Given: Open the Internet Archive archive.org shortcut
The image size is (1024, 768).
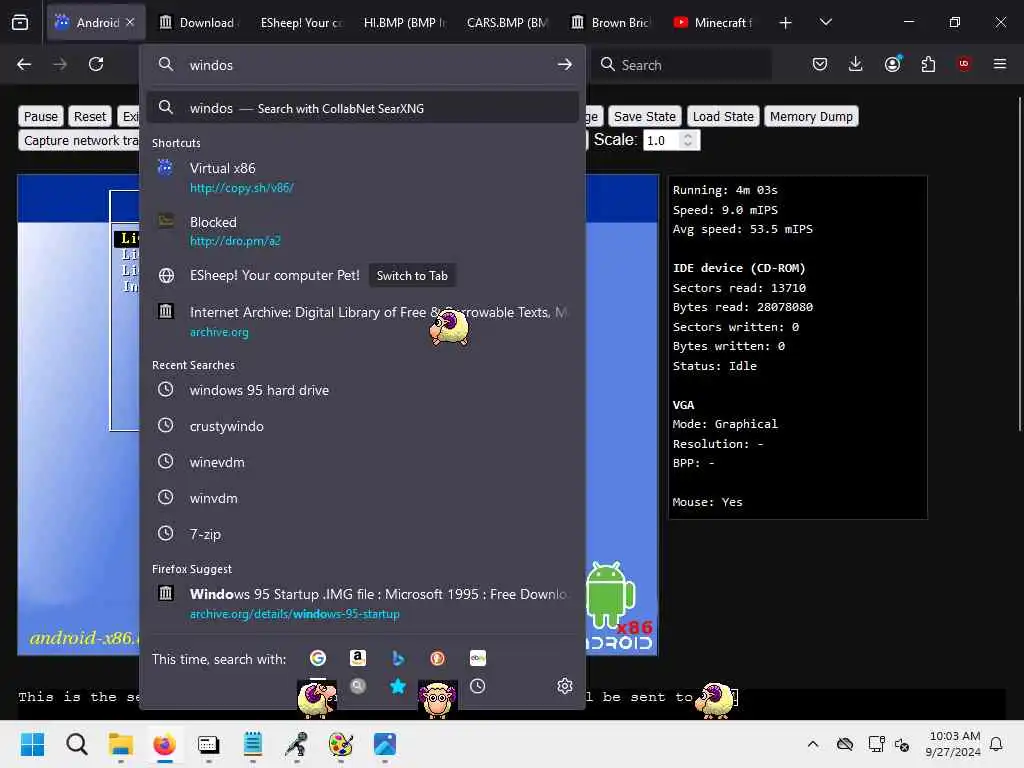Looking at the screenshot, I should [362, 321].
